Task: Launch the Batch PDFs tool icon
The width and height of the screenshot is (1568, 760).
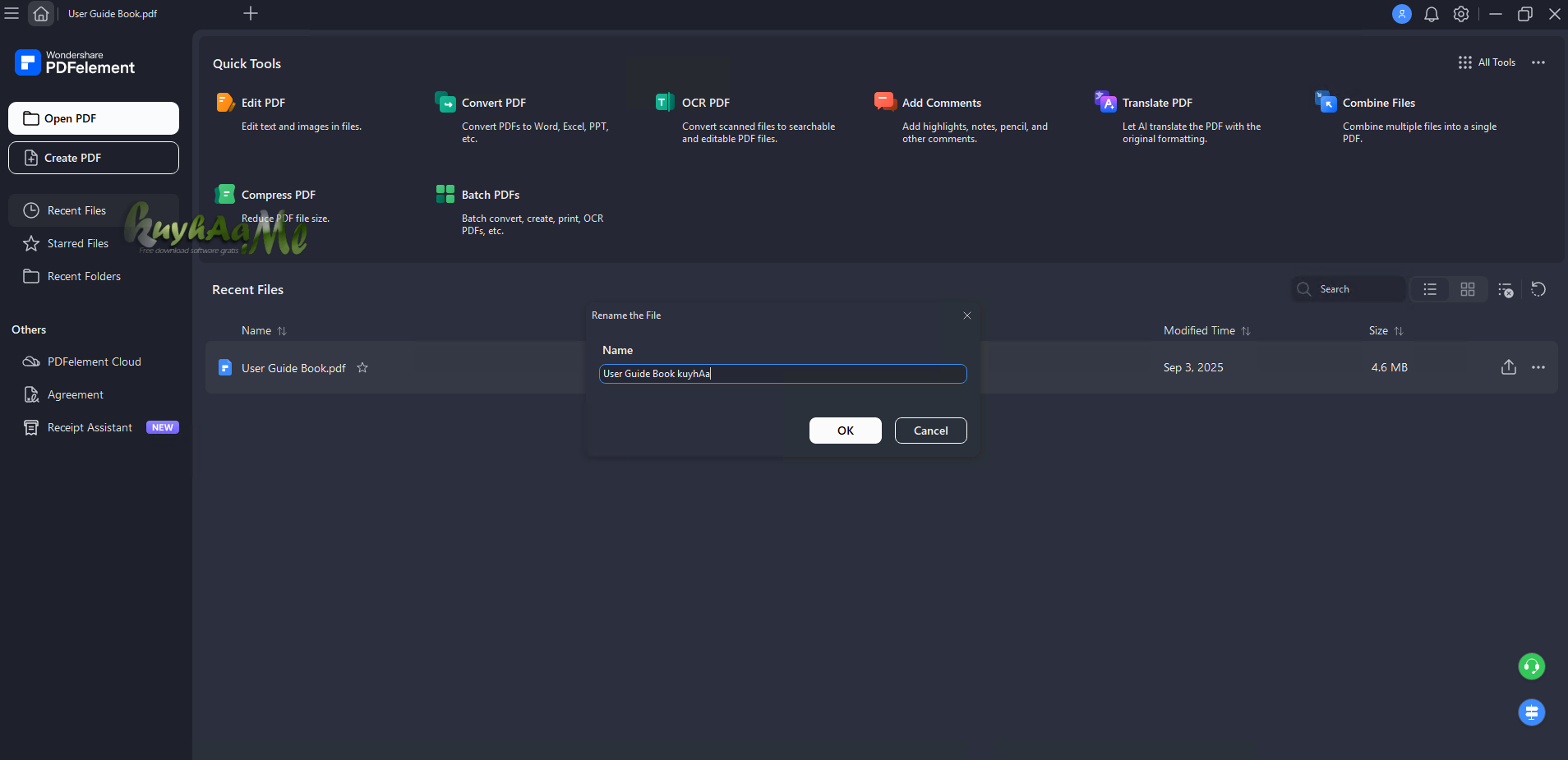Action: [x=445, y=194]
